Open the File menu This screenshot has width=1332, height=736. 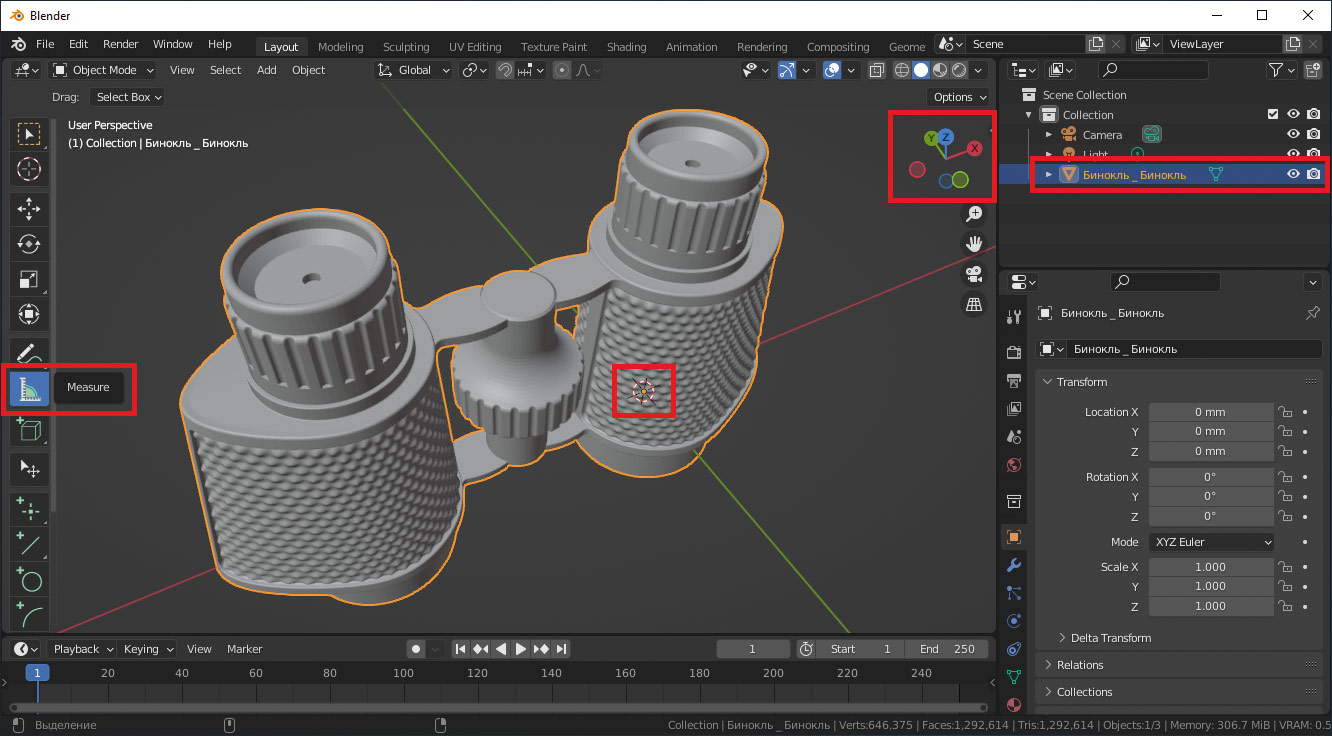45,44
